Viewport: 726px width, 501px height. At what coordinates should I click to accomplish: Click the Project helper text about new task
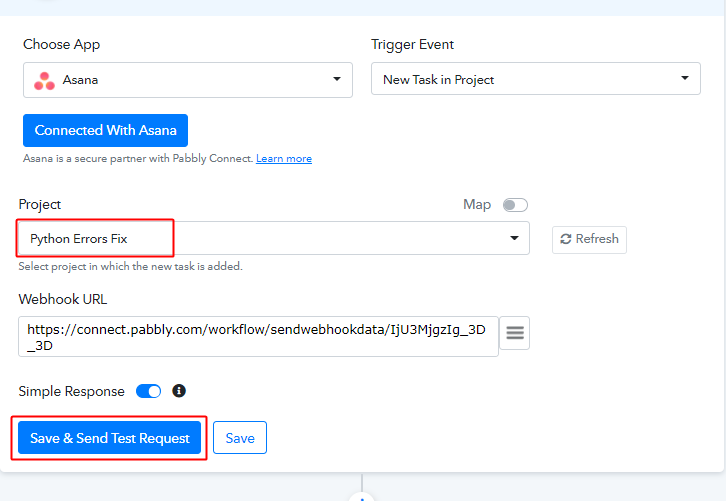[x=131, y=267]
